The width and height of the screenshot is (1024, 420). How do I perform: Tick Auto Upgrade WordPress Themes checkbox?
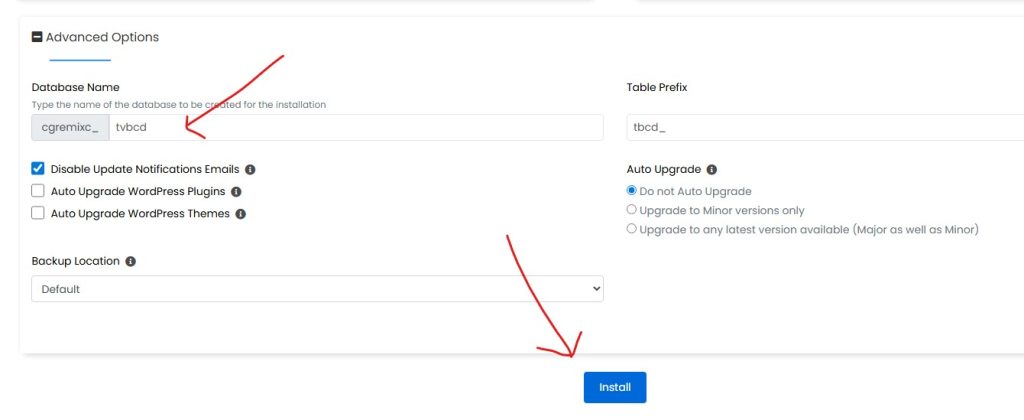38,213
